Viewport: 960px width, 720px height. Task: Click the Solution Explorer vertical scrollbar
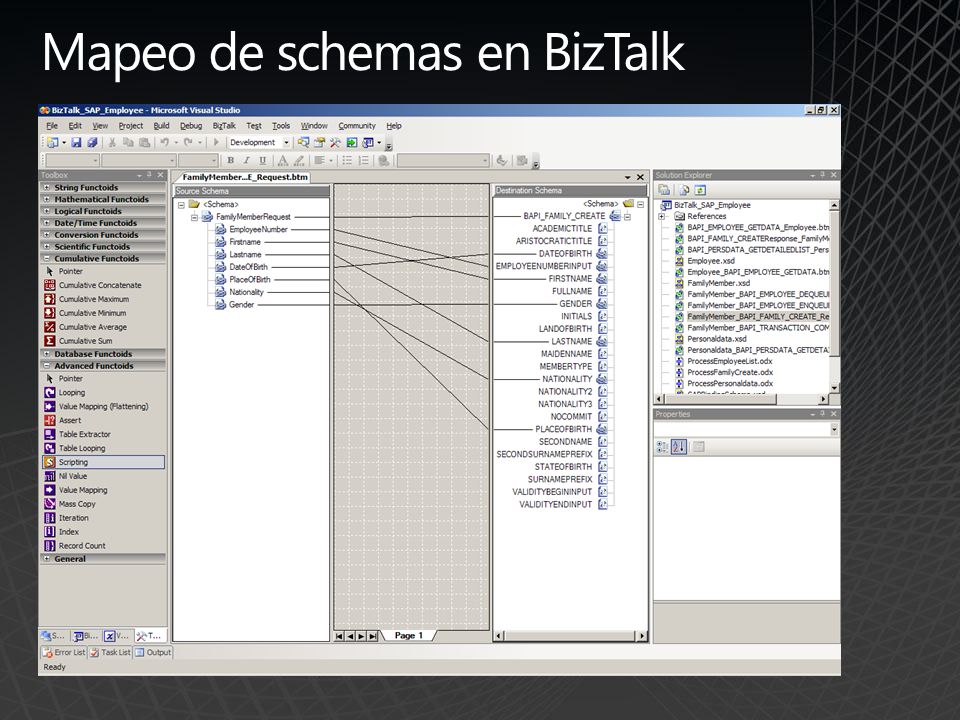click(834, 297)
